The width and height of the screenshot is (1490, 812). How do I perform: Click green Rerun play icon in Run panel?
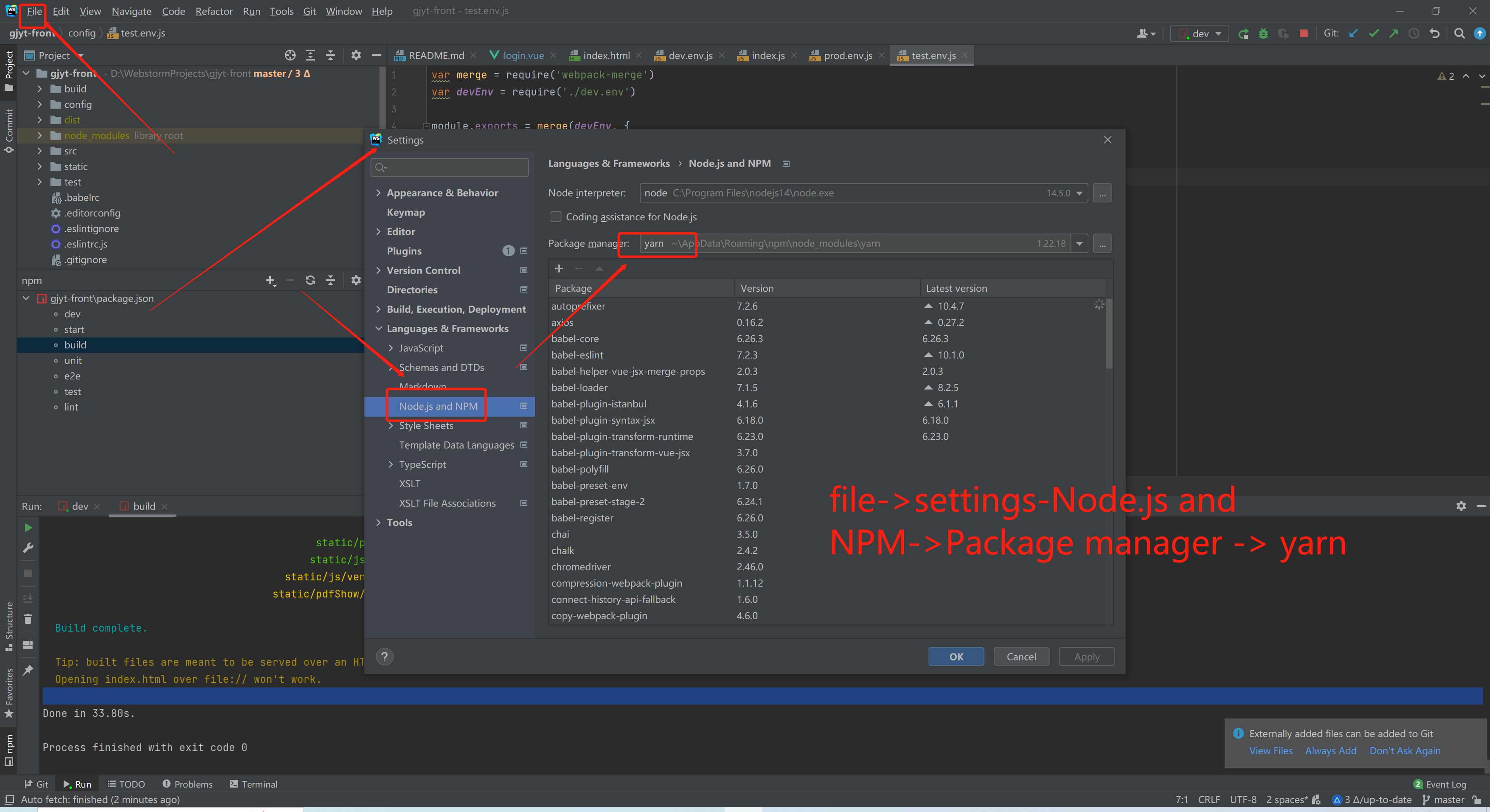28,528
